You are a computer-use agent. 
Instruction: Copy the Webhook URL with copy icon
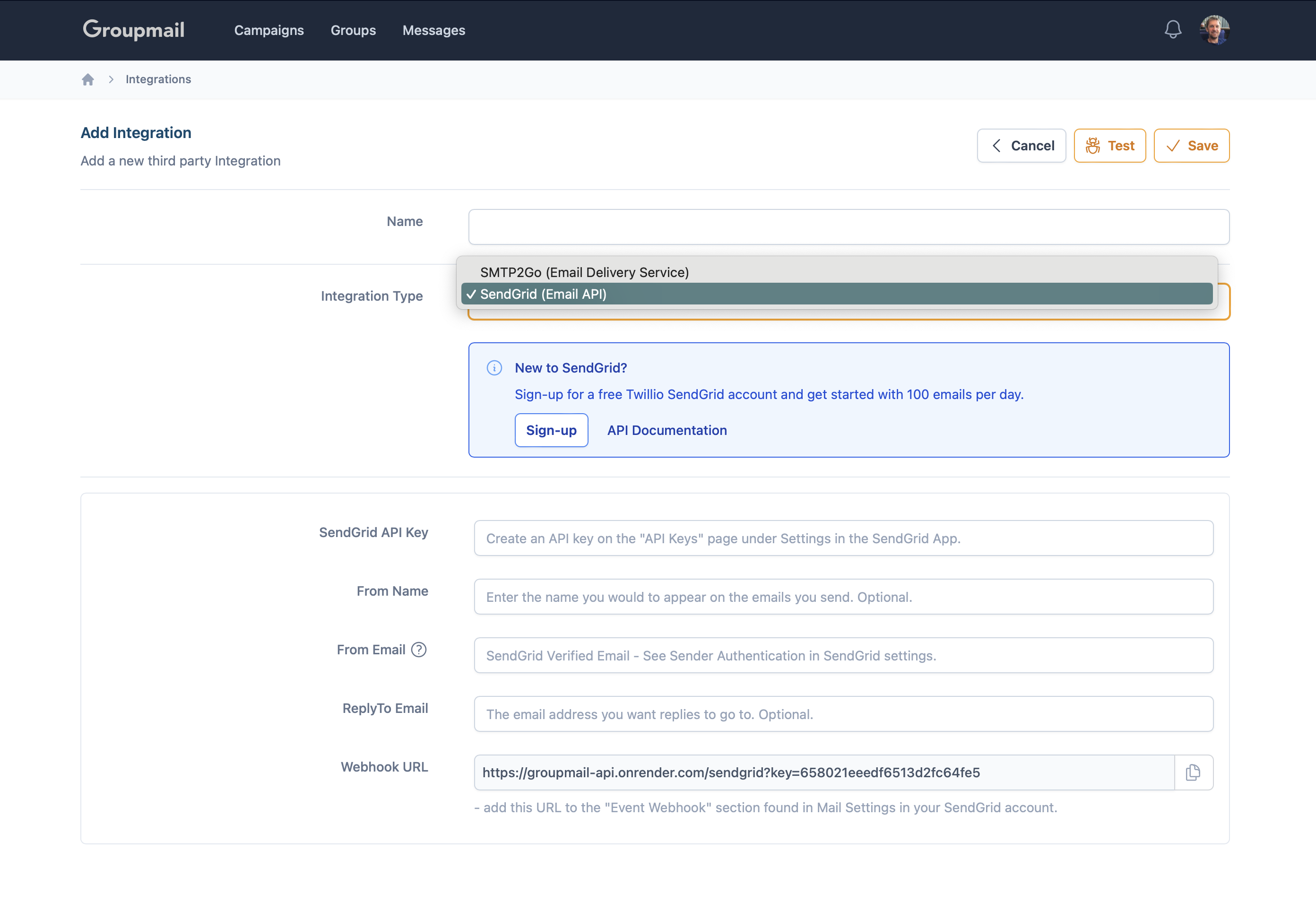coord(1193,772)
